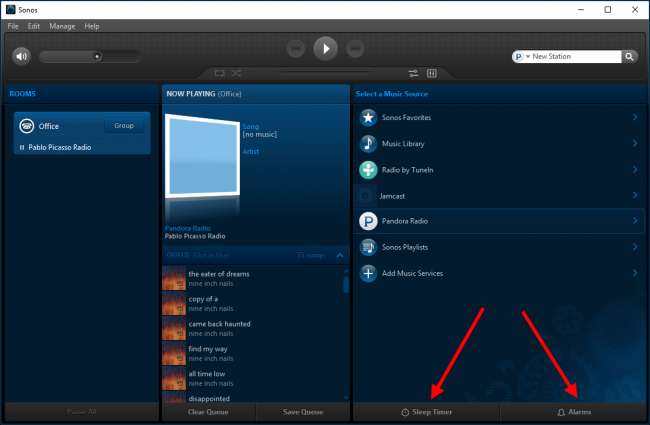Click the Add Music Services plus icon

tap(368, 273)
